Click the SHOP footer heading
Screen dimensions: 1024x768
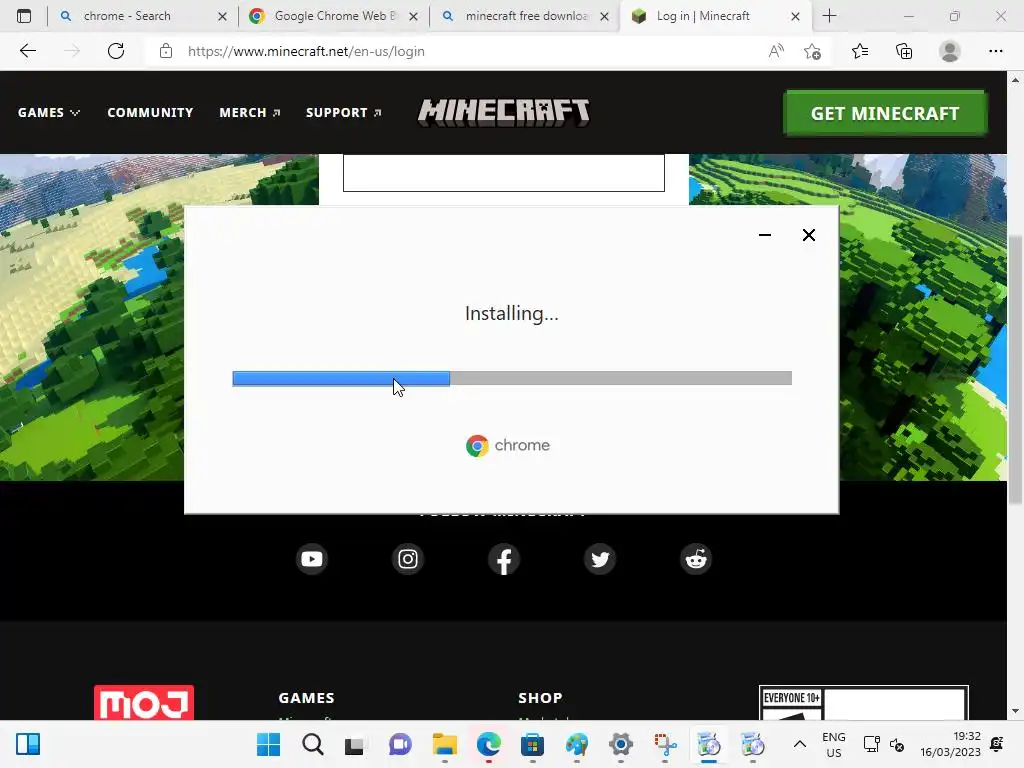[x=540, y=697]
